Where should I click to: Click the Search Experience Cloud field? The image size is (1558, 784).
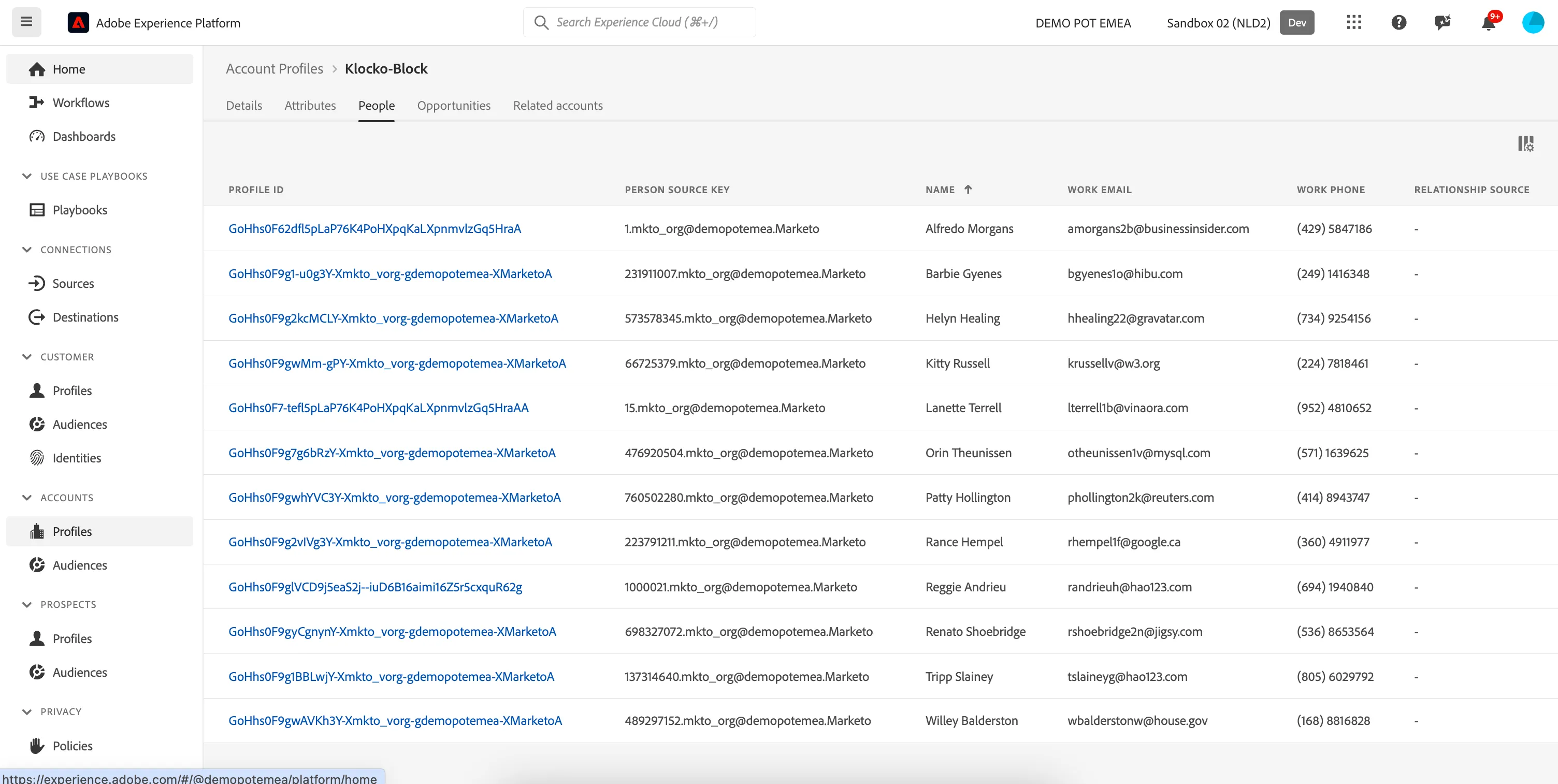point(639,22)
